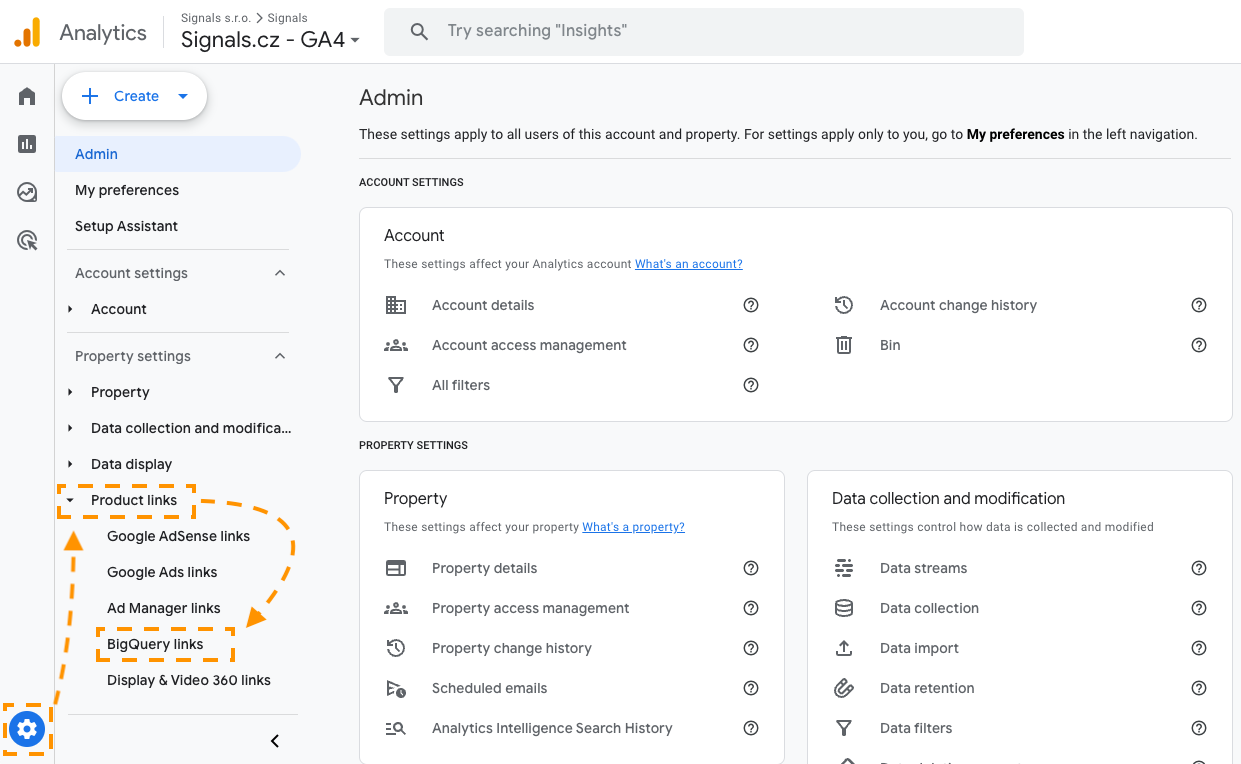Collapse the Account settings section
Image resolution: width=1241 pixels, height=764 pixels.
pyautogui.click(x=280, y=273)
